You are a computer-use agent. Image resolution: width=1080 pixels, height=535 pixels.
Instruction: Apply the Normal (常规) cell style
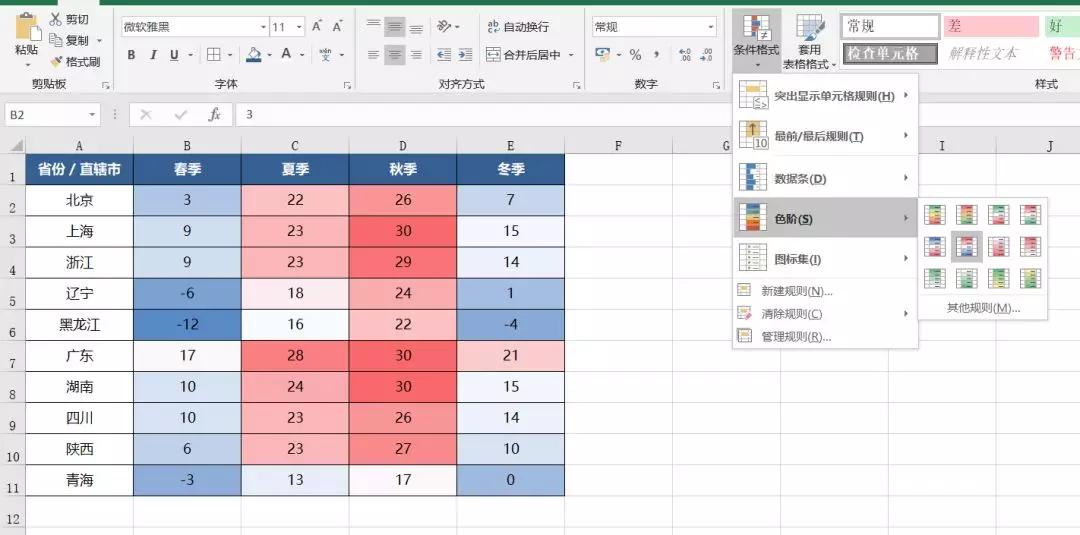(891, 27)
